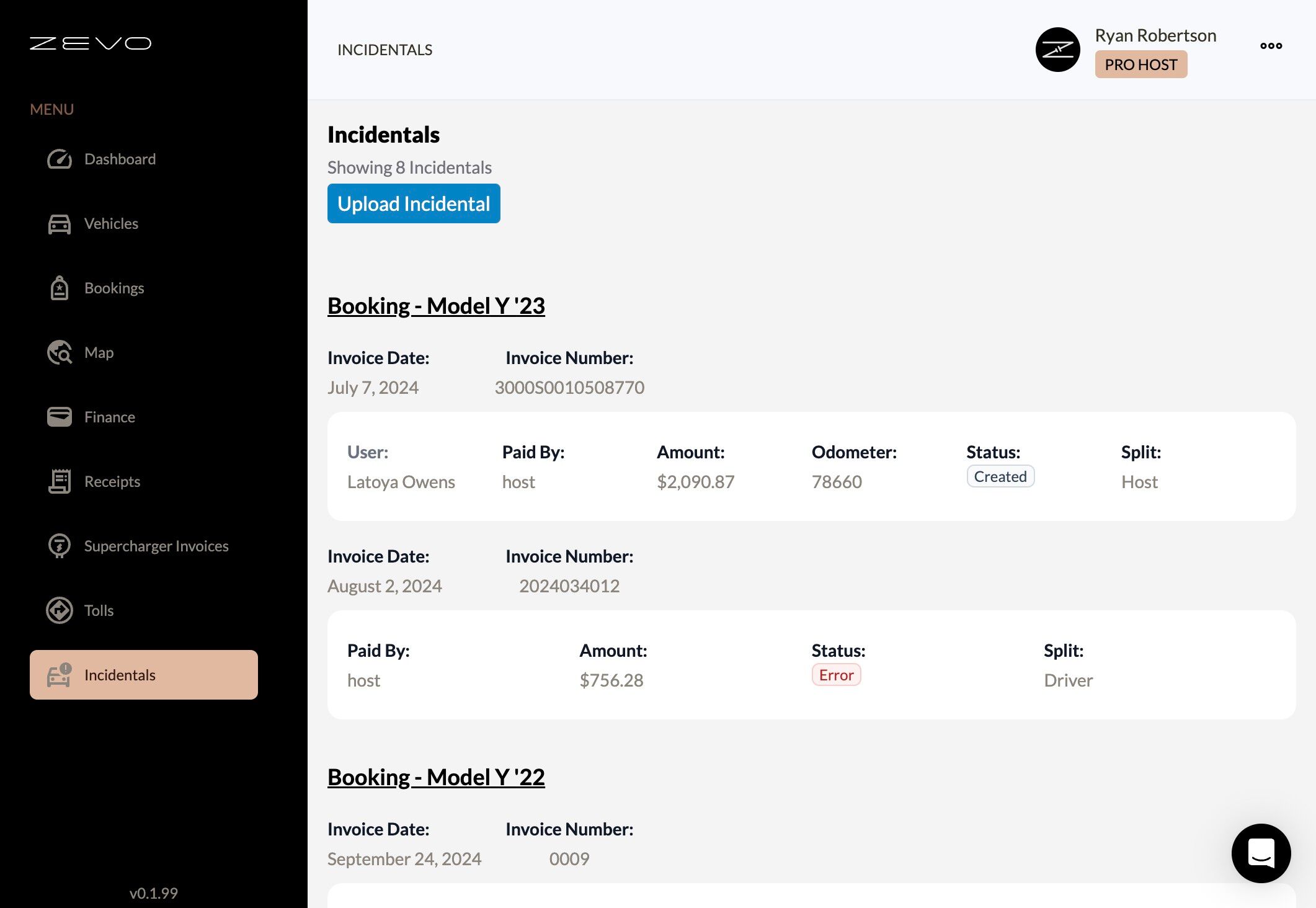Click the Bookings bag icon
The image size is (1316, 908).
[x=60, y=288]
